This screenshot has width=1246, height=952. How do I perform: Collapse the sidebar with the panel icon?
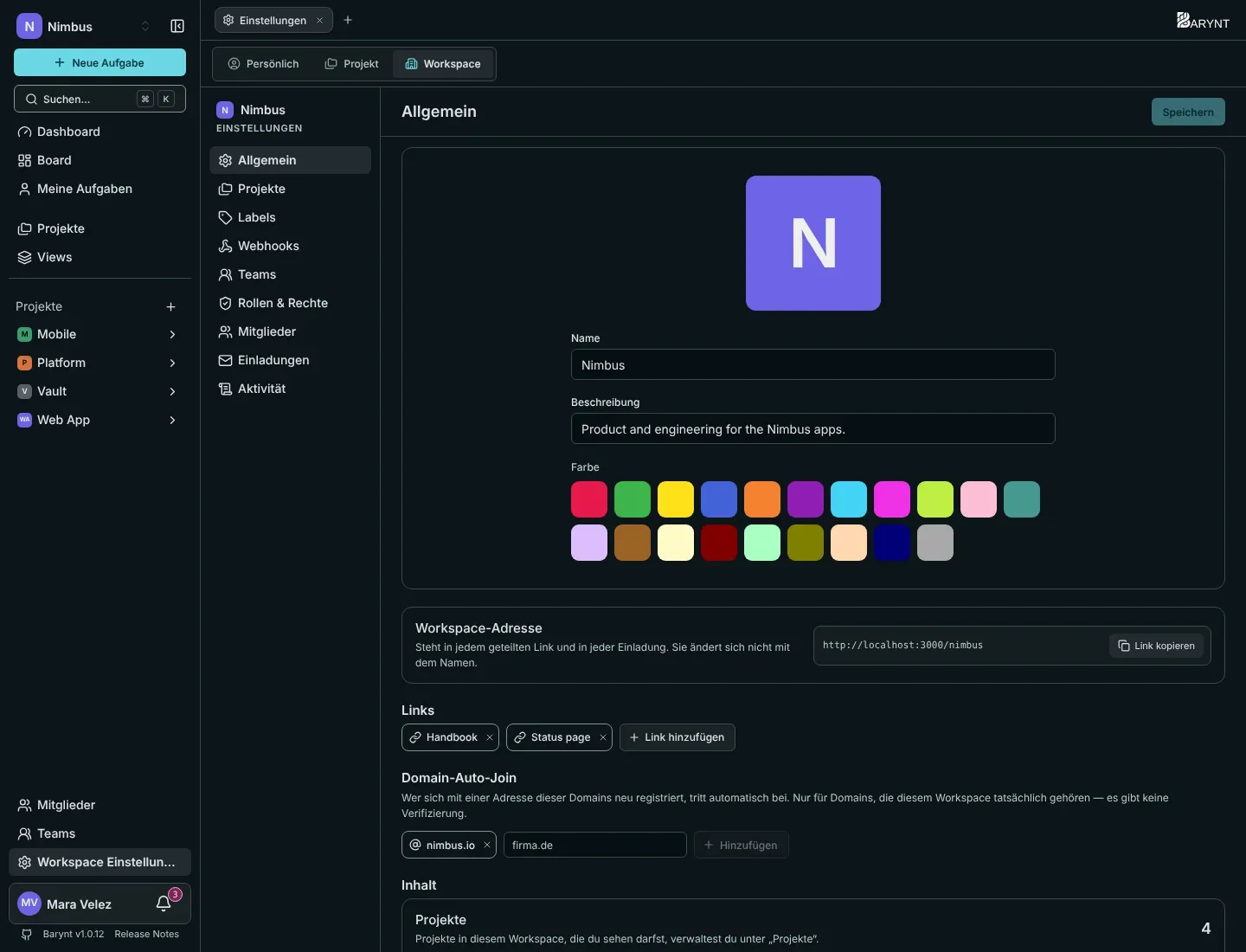(177, 26)
